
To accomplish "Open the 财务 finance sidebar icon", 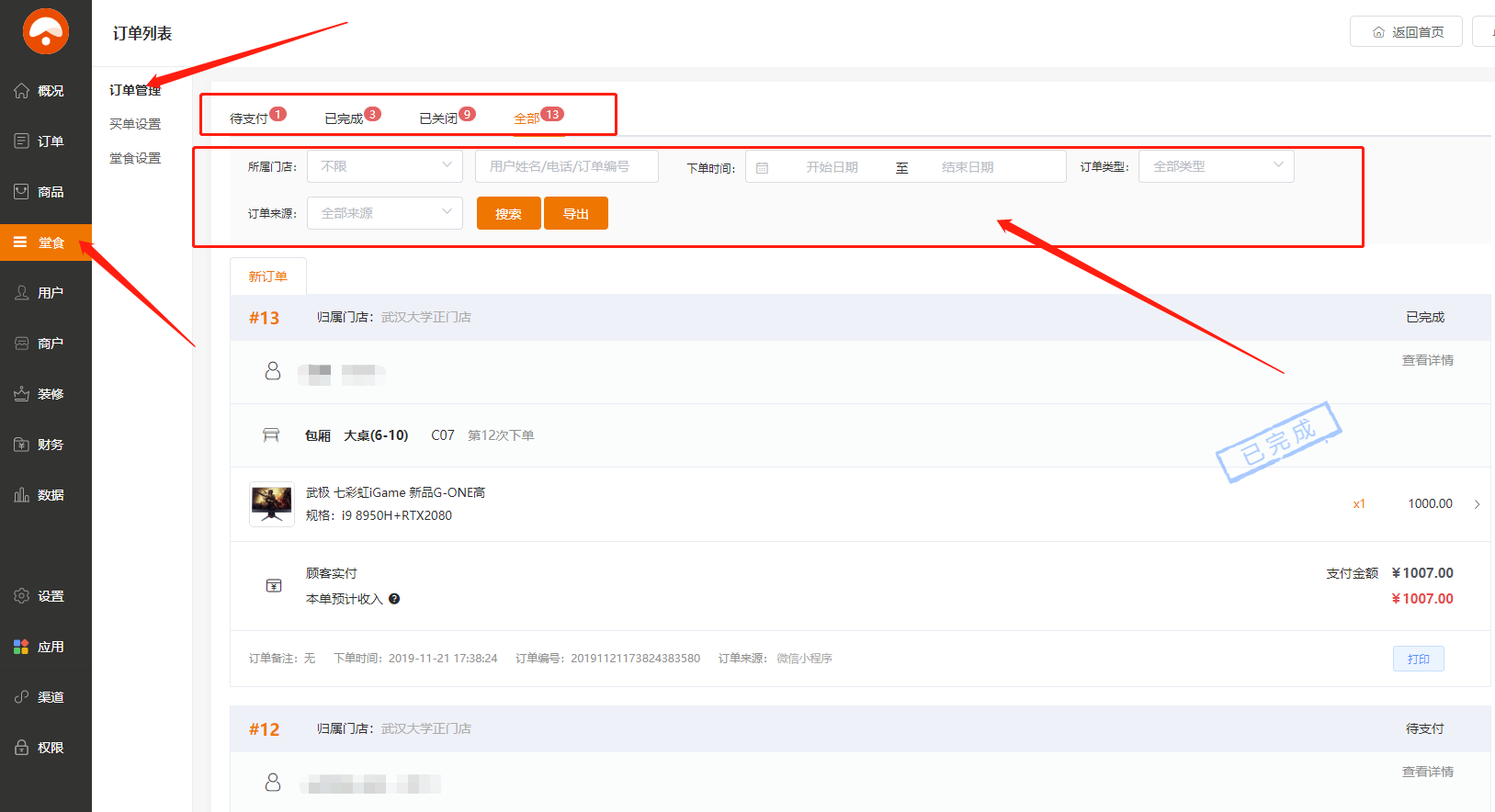I will [x=22, y=445].
